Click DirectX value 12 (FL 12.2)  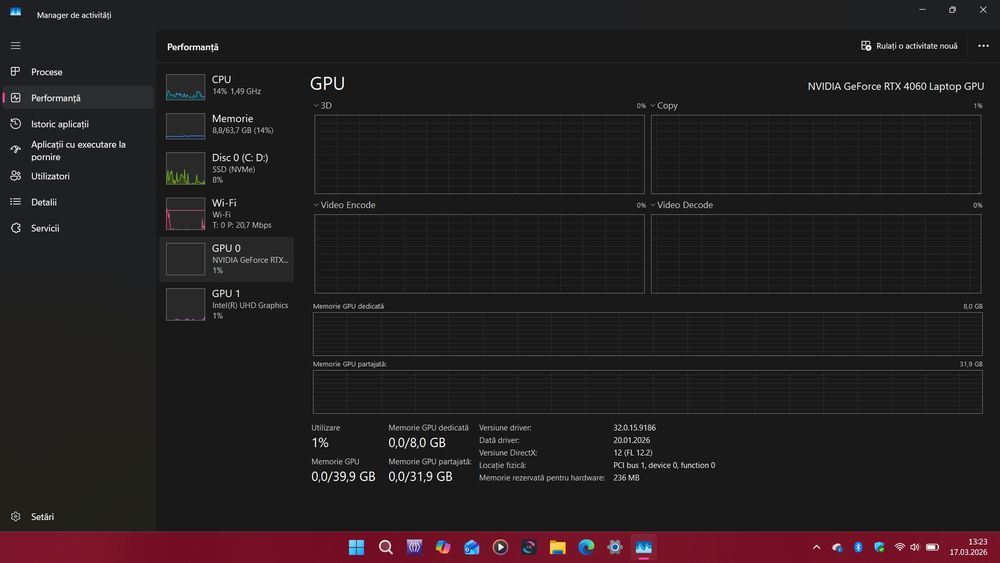tap(633, 453)
